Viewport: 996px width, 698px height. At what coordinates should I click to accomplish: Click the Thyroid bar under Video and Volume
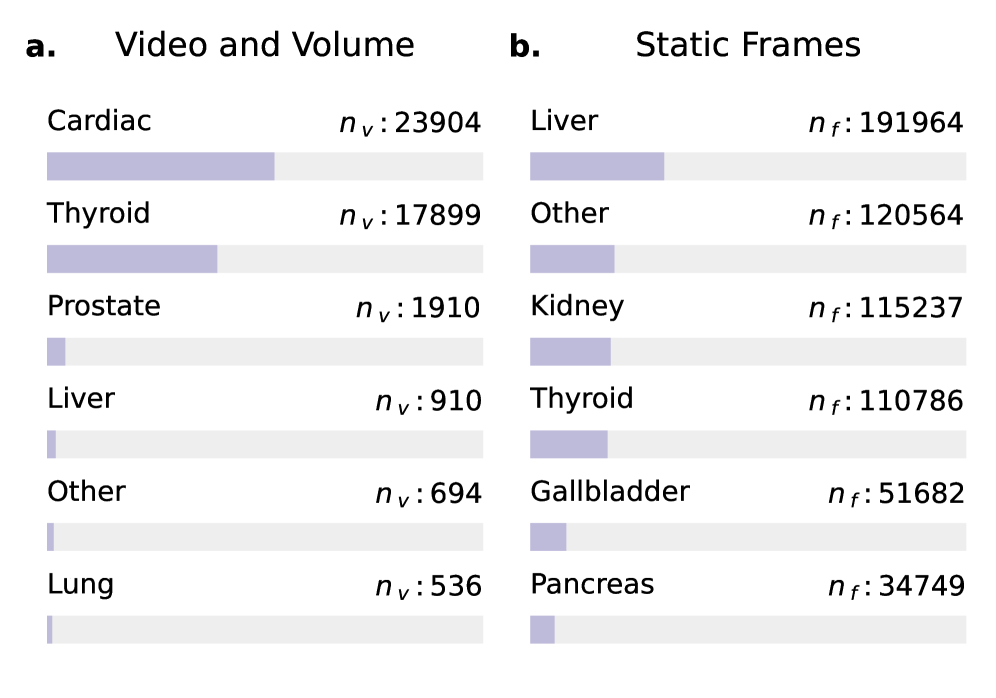[x=264, y=259]
